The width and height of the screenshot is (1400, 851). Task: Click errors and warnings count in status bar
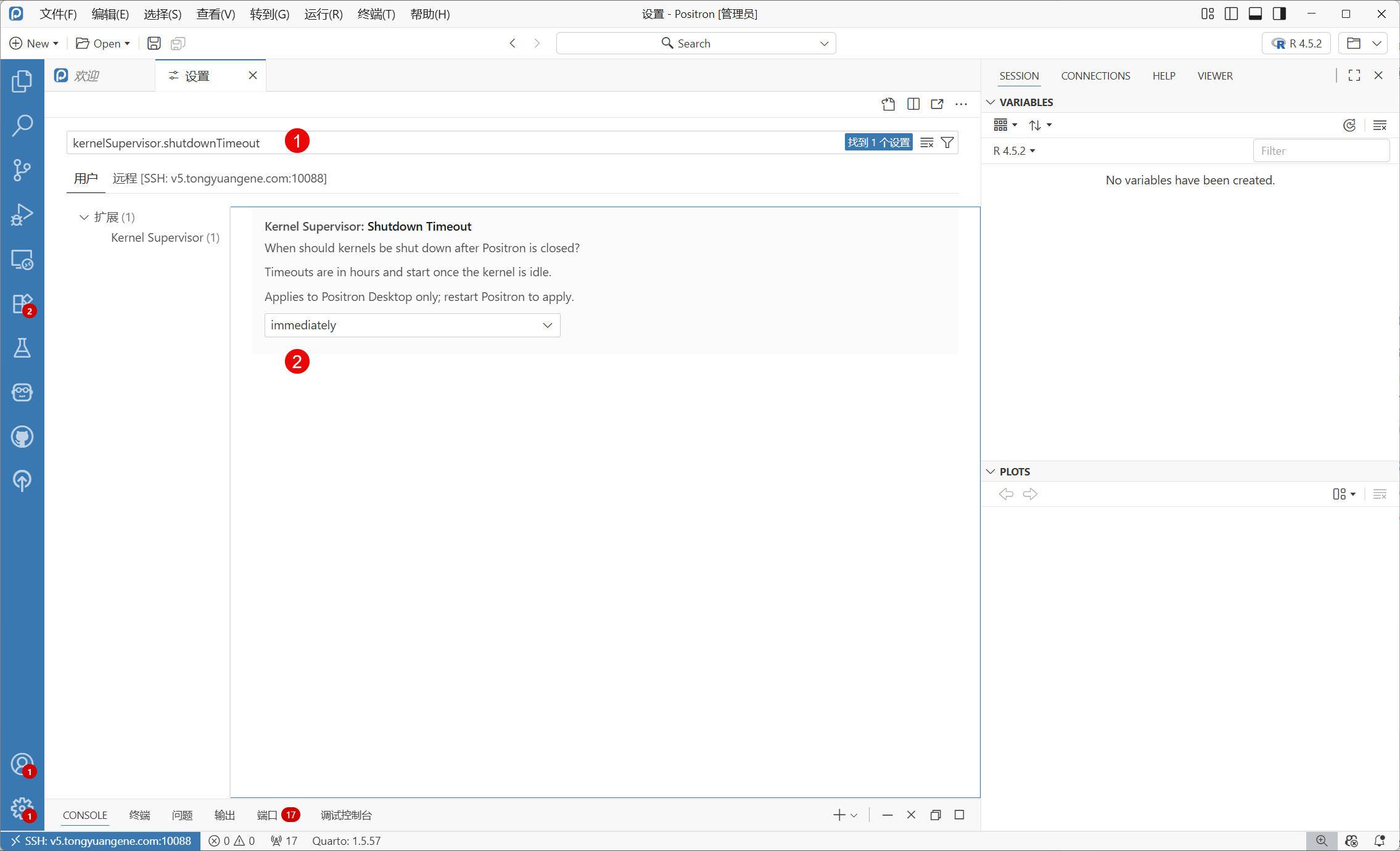coord(231,841)
